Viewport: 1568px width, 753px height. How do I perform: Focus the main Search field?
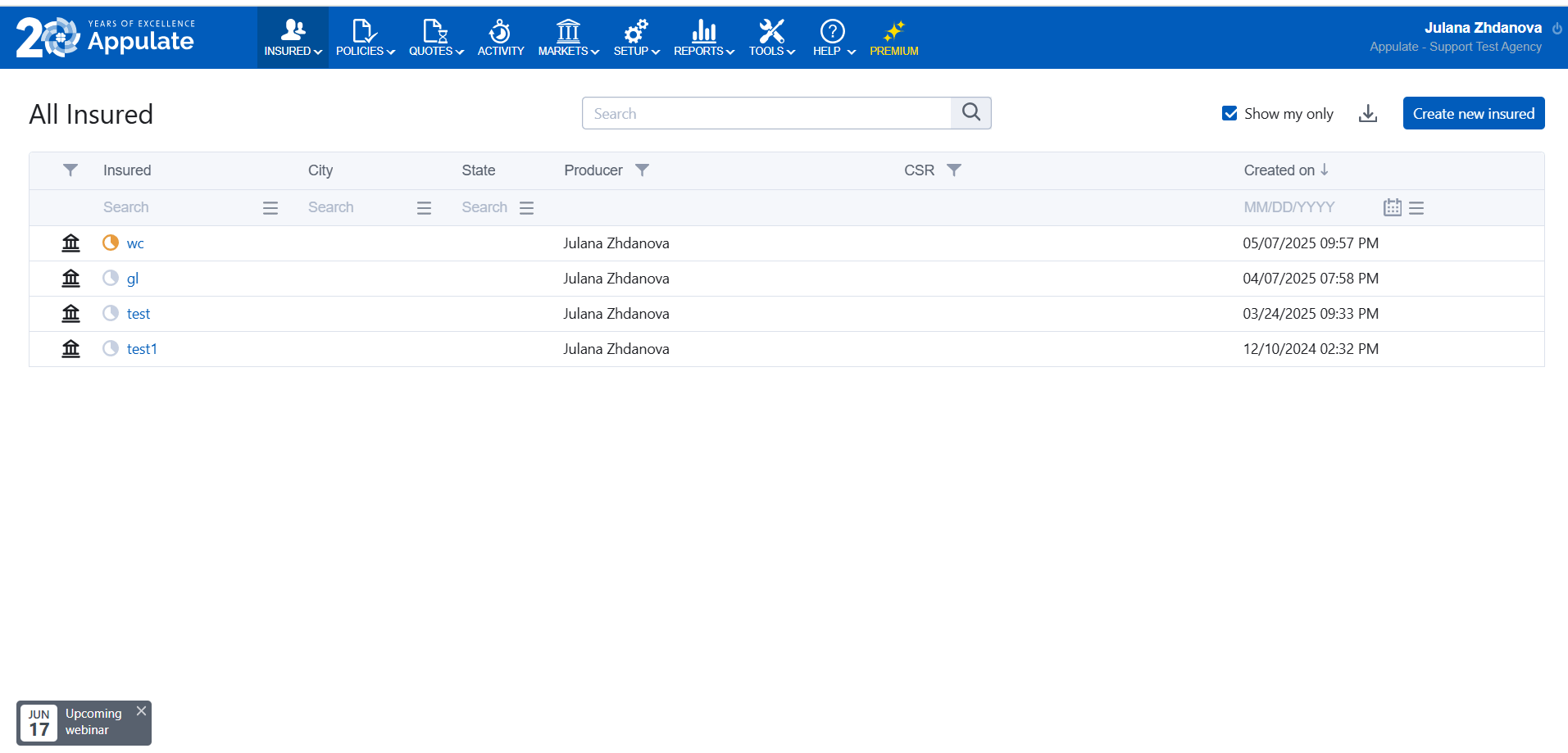coord(766,113)
